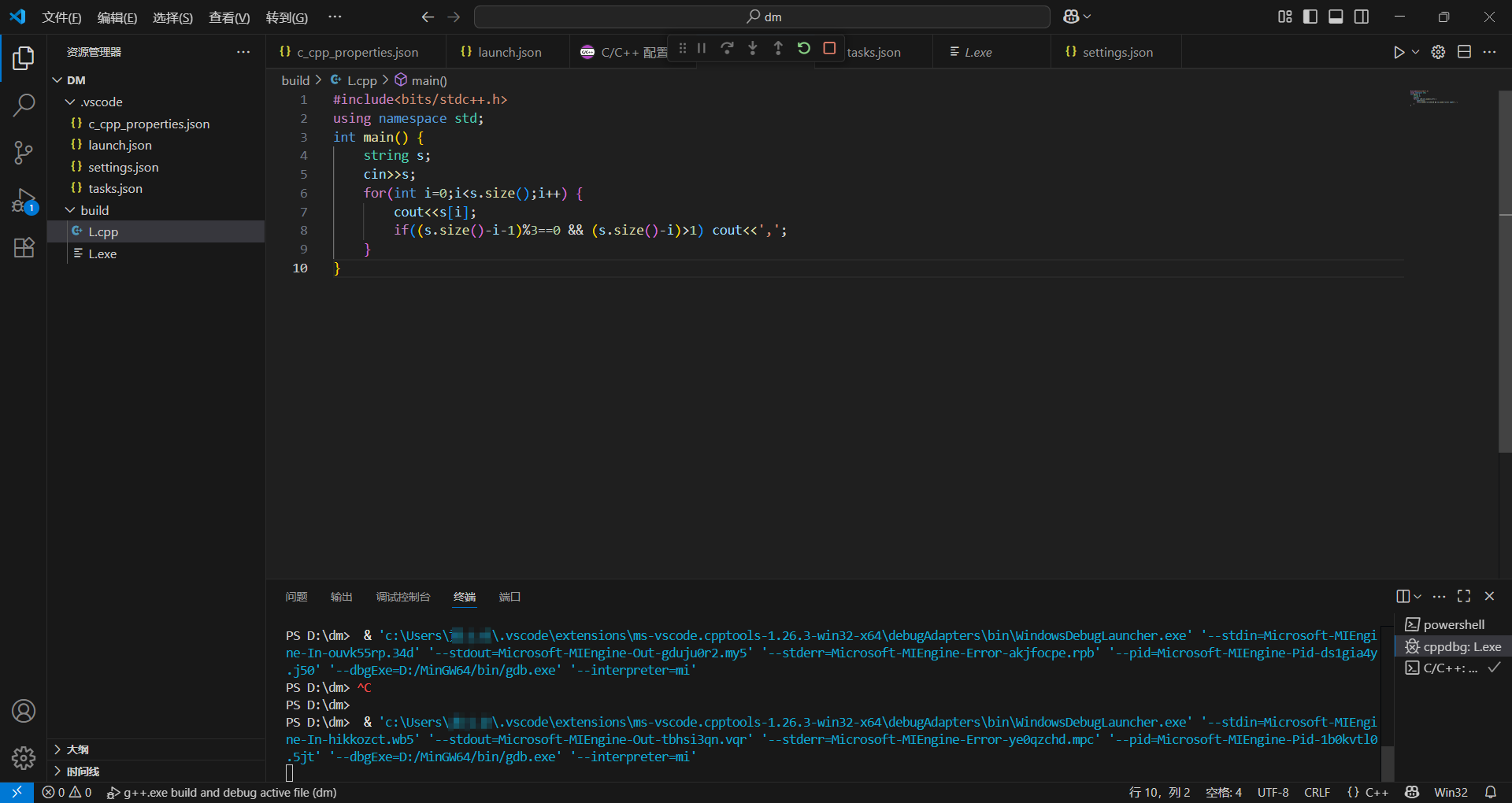This screenshot has width=1512, height=803.
Task: Switch to 输出 output panel tab
Action: point(341,597)
